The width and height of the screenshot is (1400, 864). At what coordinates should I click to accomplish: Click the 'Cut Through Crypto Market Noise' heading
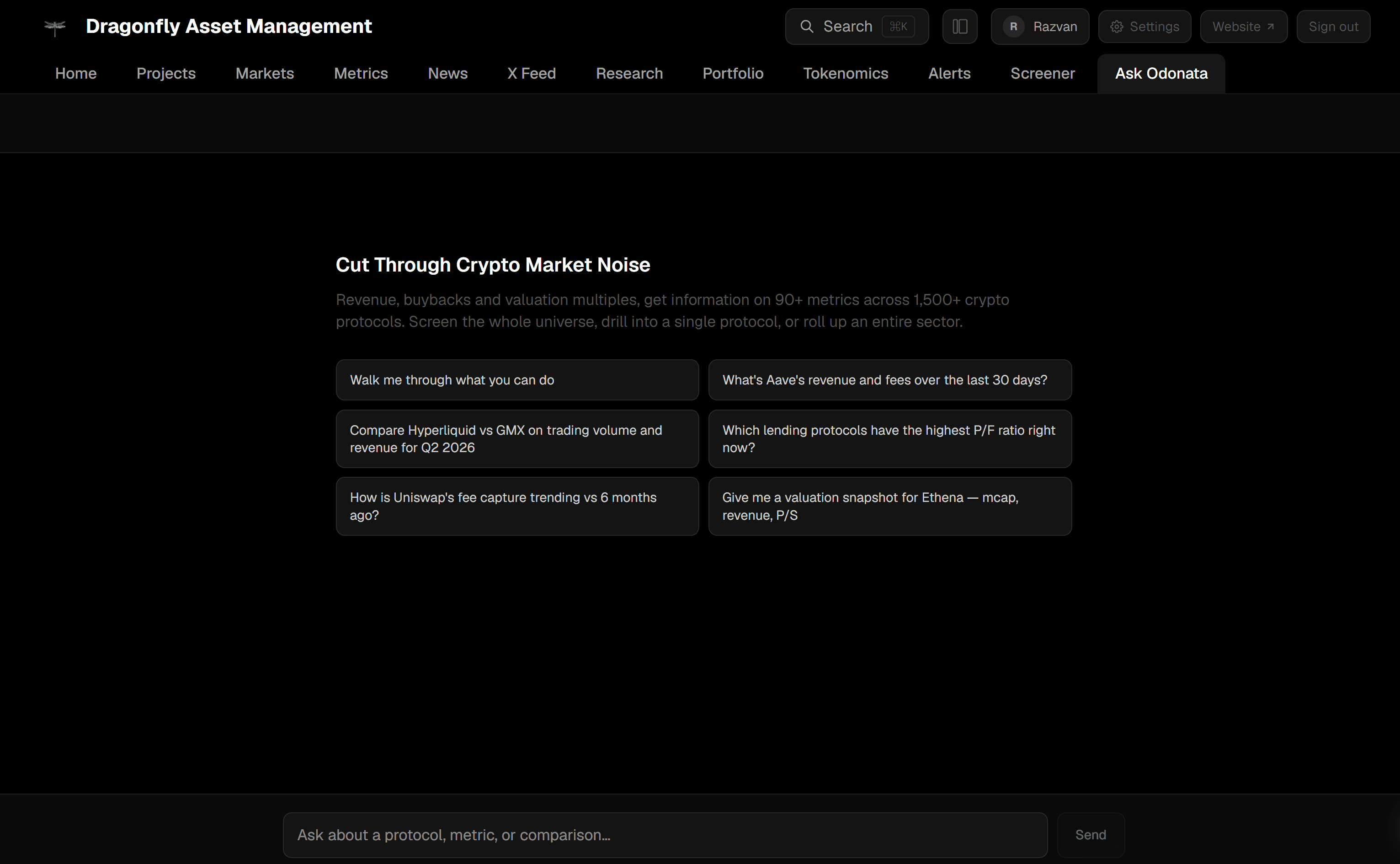pyautogui.click(x=493, y=265)
